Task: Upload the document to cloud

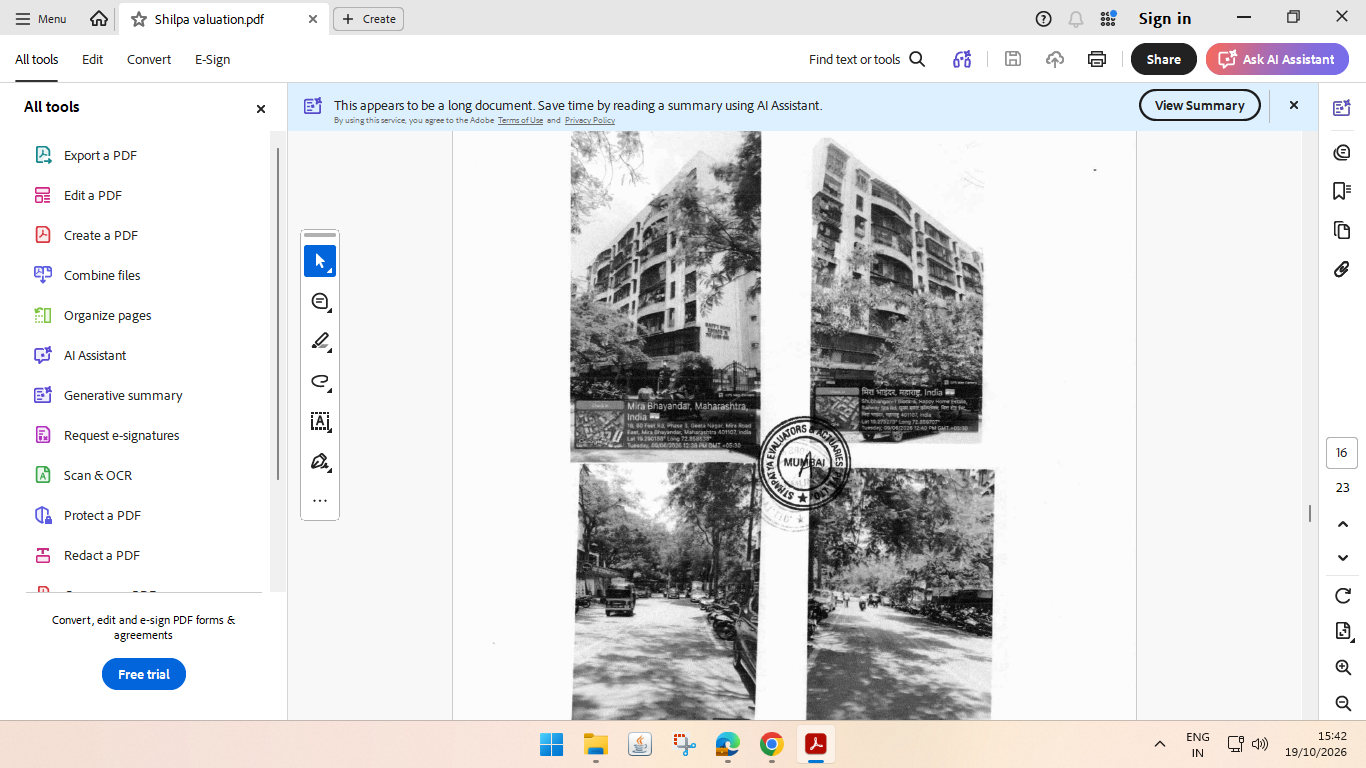Action: [1055, 59]
